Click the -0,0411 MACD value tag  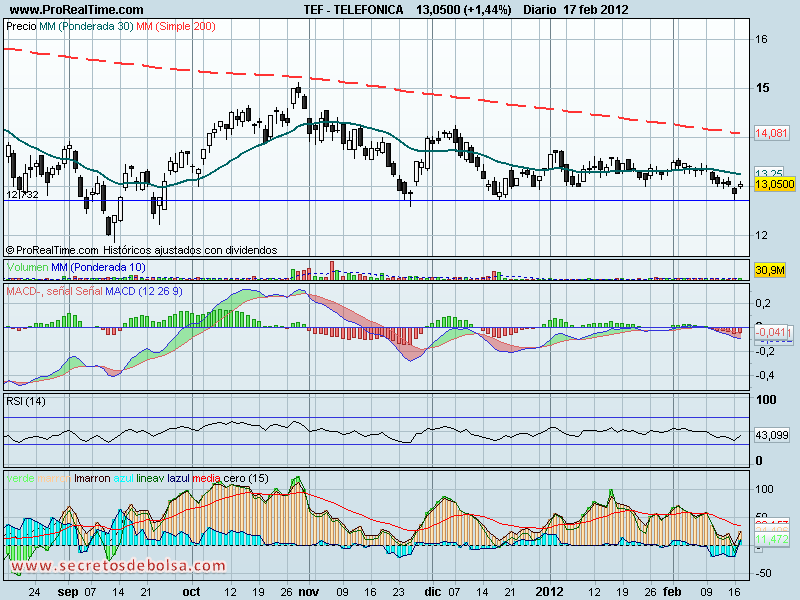773,332
